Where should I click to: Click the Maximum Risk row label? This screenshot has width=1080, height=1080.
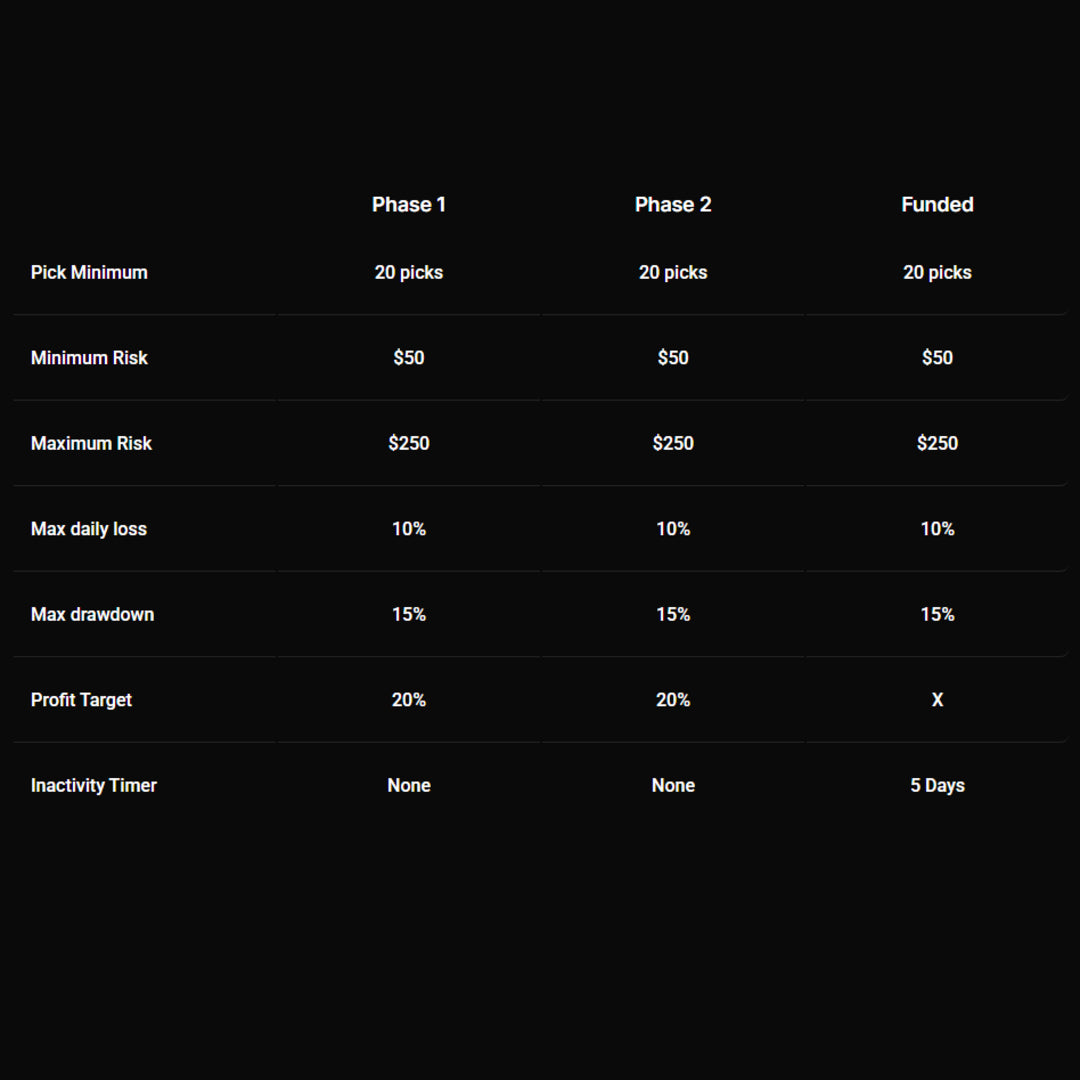91,443
